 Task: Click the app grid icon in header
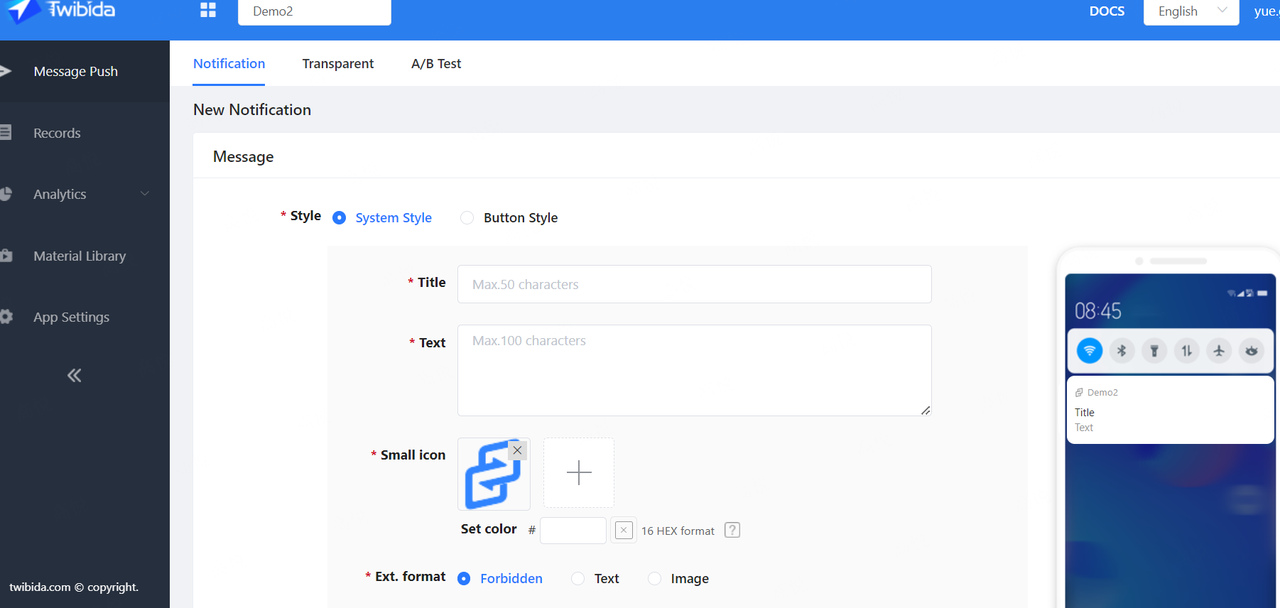coord(208,11)
